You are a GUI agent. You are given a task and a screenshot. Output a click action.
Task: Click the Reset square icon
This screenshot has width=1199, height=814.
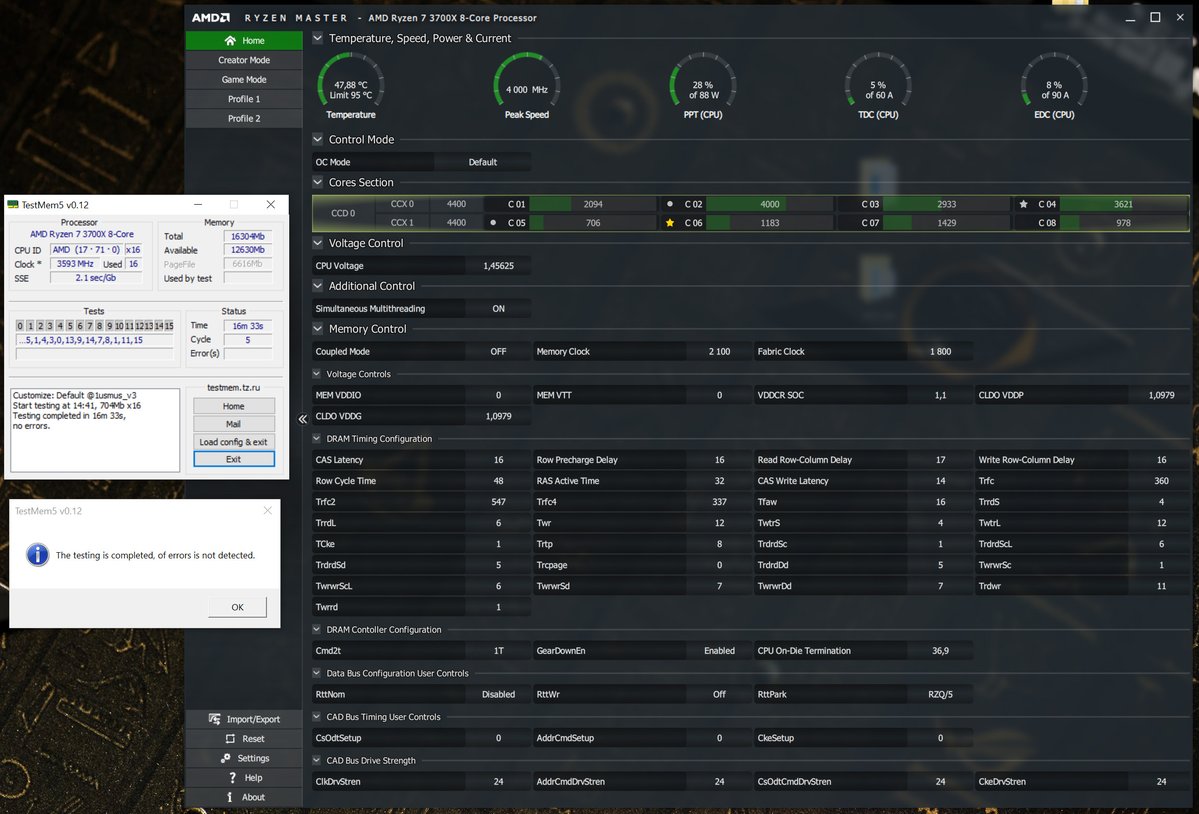coord(230,739)
